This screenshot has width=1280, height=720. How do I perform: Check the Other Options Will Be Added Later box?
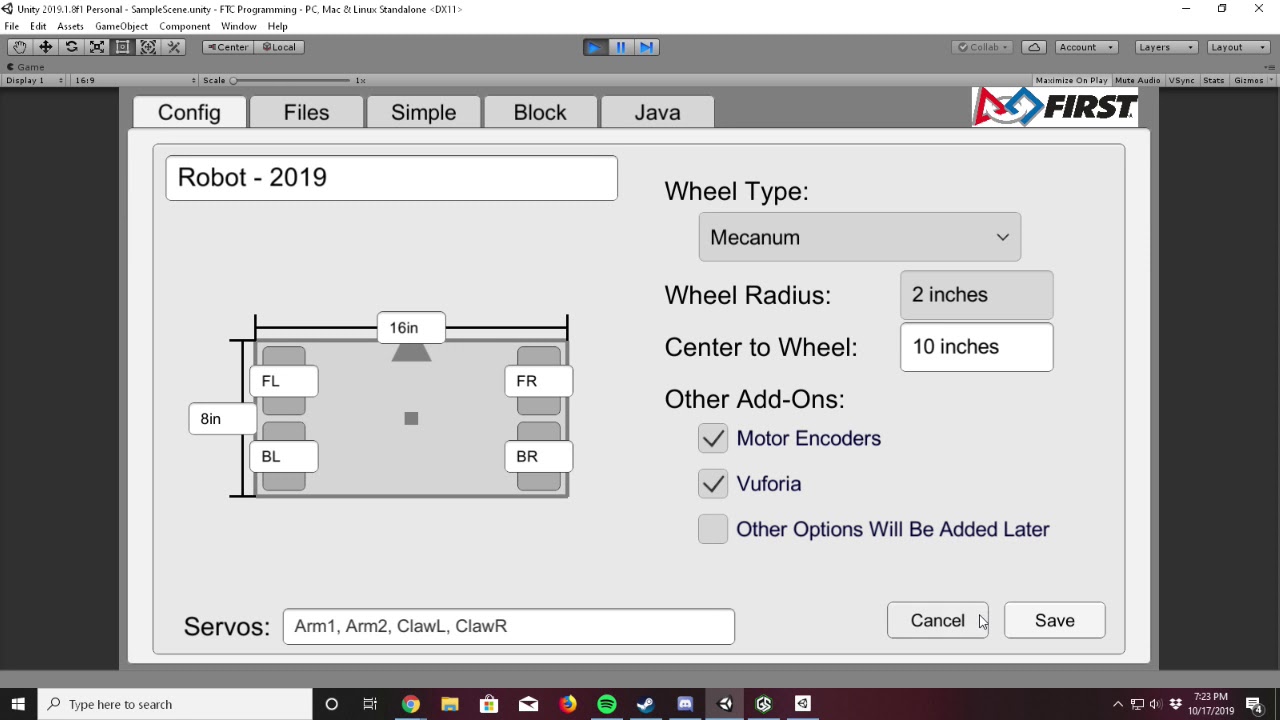713,529
